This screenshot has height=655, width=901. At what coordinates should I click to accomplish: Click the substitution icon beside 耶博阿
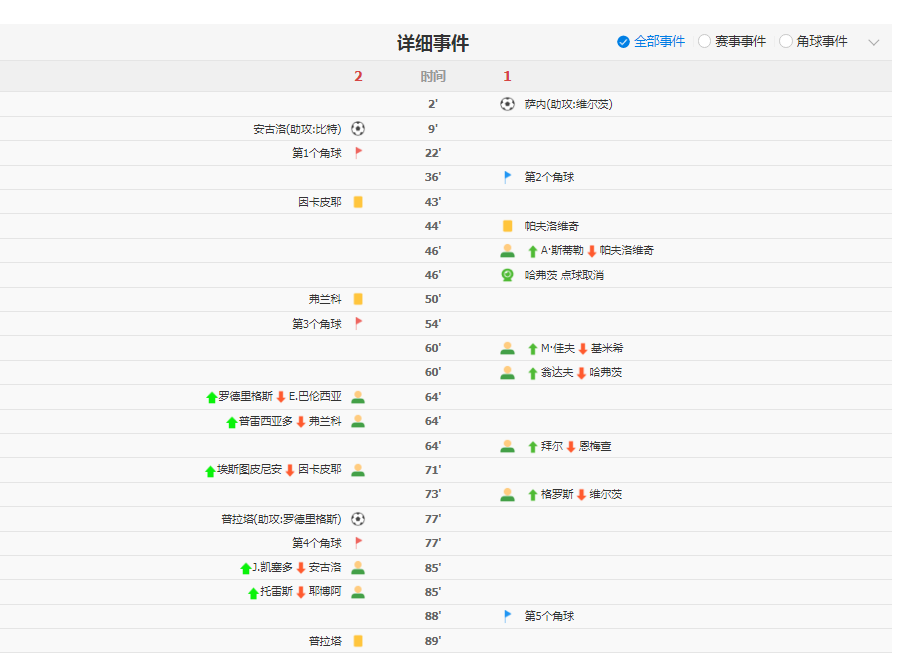click(358, 592)
